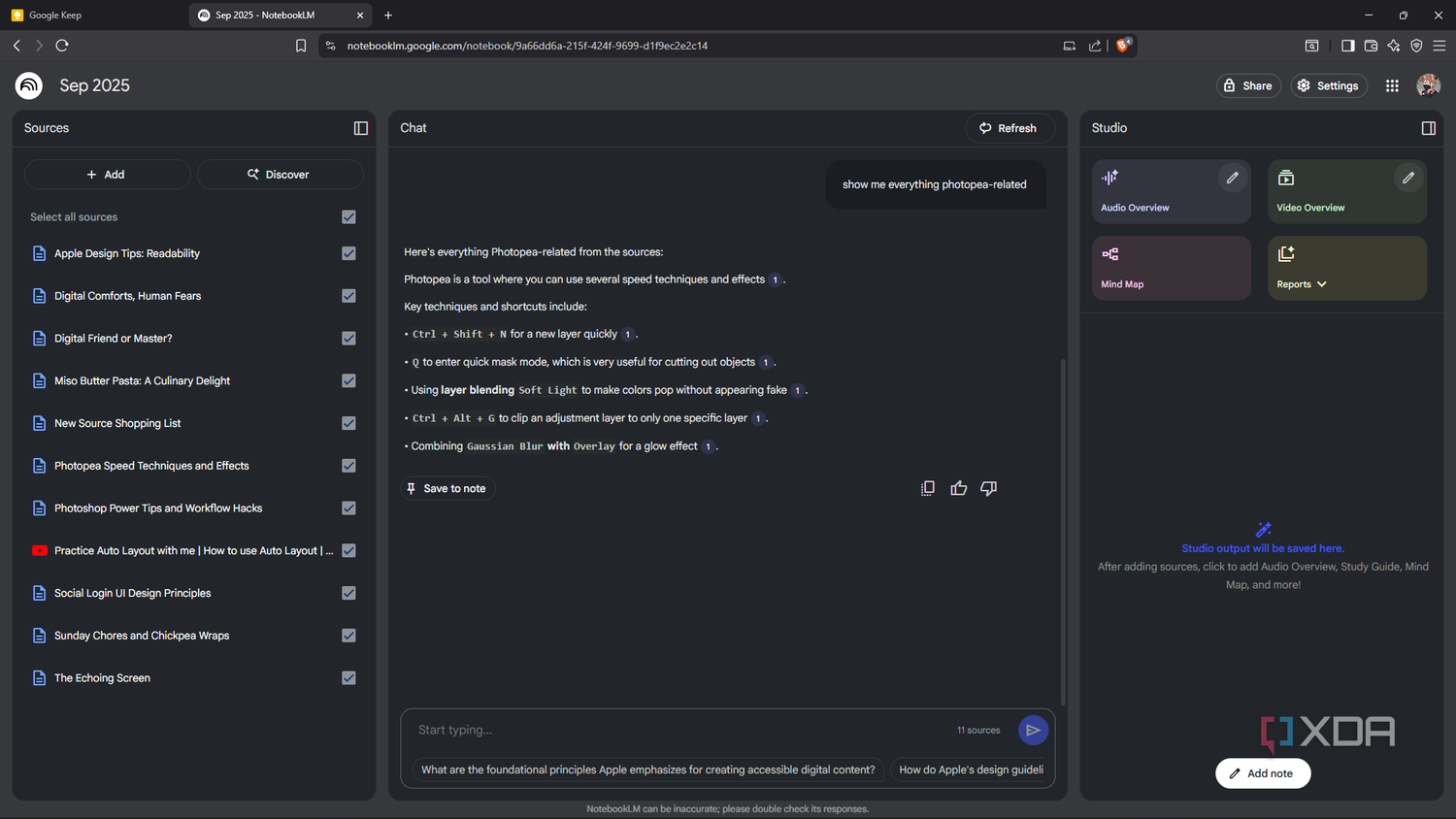The height and width of the screenshot is (819, 1456).
Task: Open the Google apps grid icon
Action: click(x=1392, y=85)
